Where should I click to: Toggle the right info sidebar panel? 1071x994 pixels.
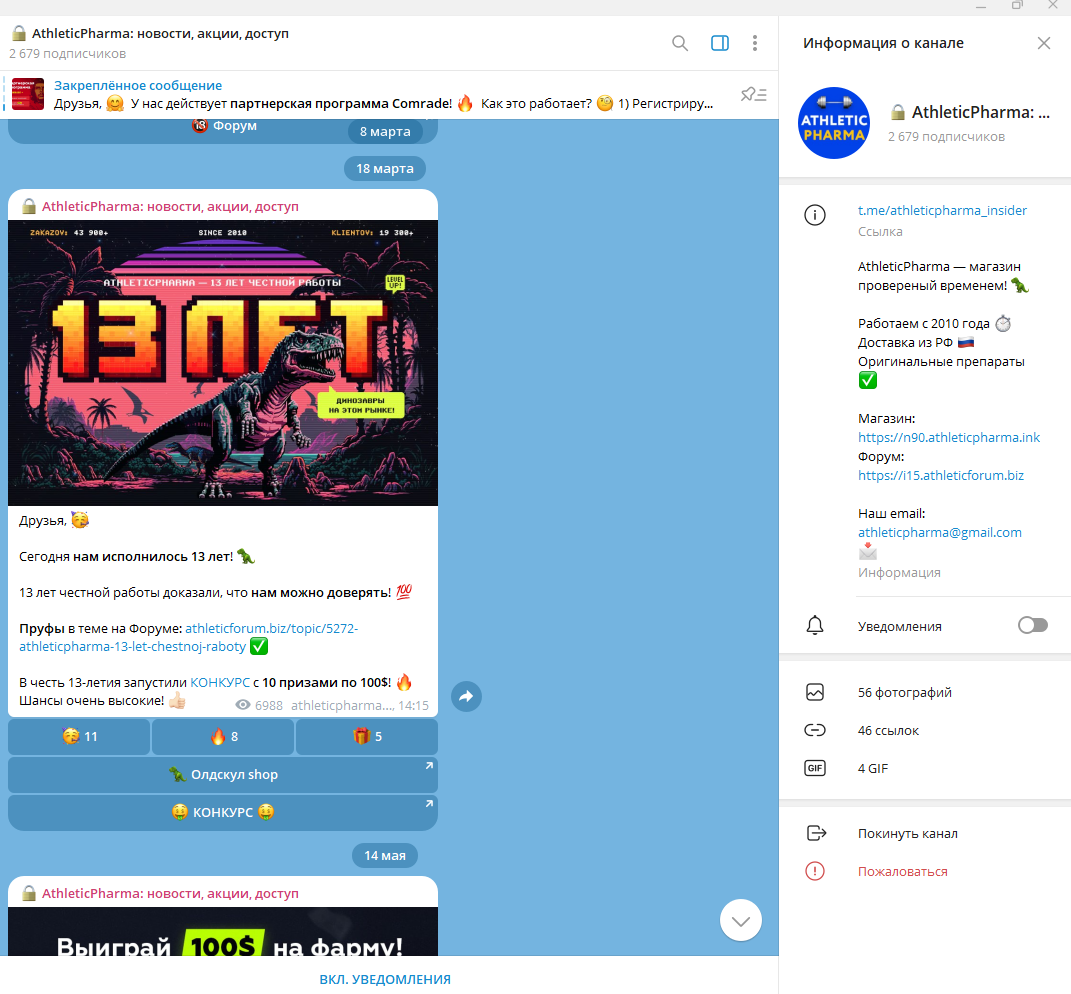click(x=719, y=43)
